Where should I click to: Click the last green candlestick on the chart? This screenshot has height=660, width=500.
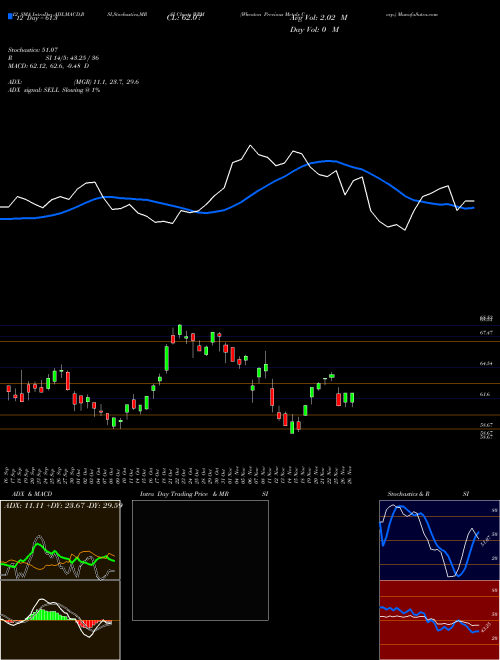click(x=352, y=398)
